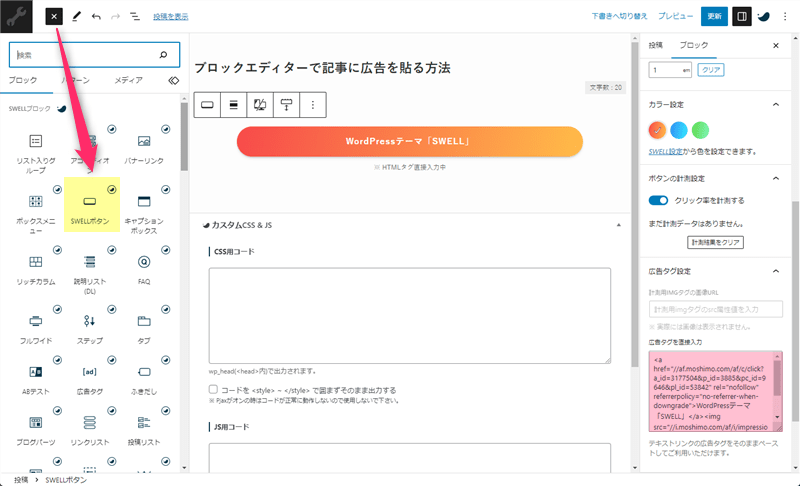Insert the ボックスメニュー block
Image resolution: width=800 pixels, height=486 pixels.
click(x=36, y=212)
